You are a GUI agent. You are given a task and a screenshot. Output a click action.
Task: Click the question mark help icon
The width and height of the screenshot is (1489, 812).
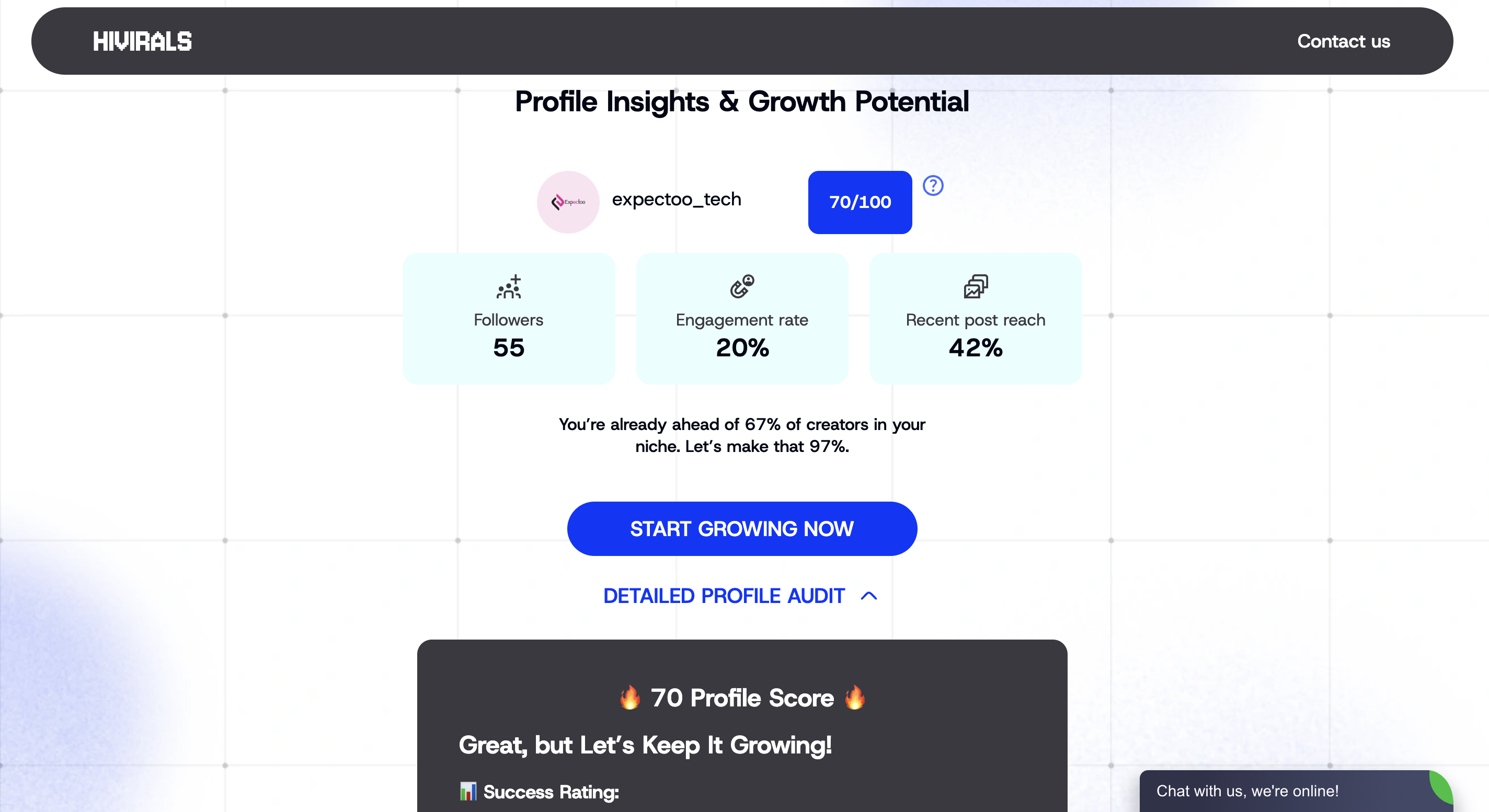[x=932, y=186]
